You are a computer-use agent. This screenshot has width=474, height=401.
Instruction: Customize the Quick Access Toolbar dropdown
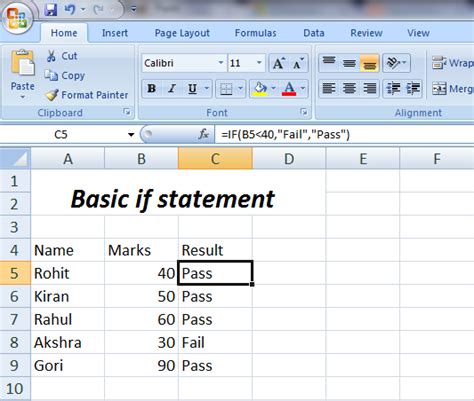click(x=133, y=10)
